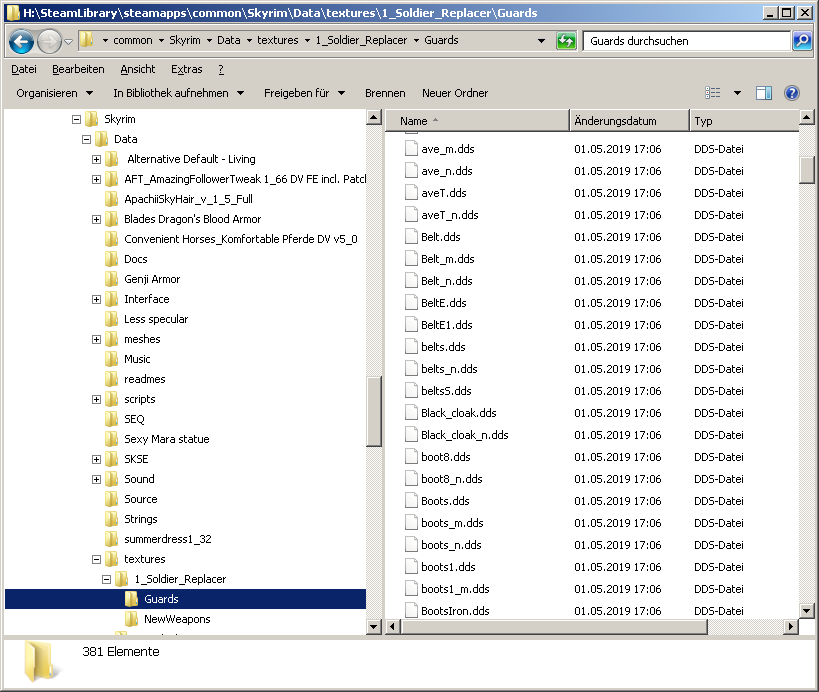Collapse the Skyrim tree node

(x=76, y=119)
